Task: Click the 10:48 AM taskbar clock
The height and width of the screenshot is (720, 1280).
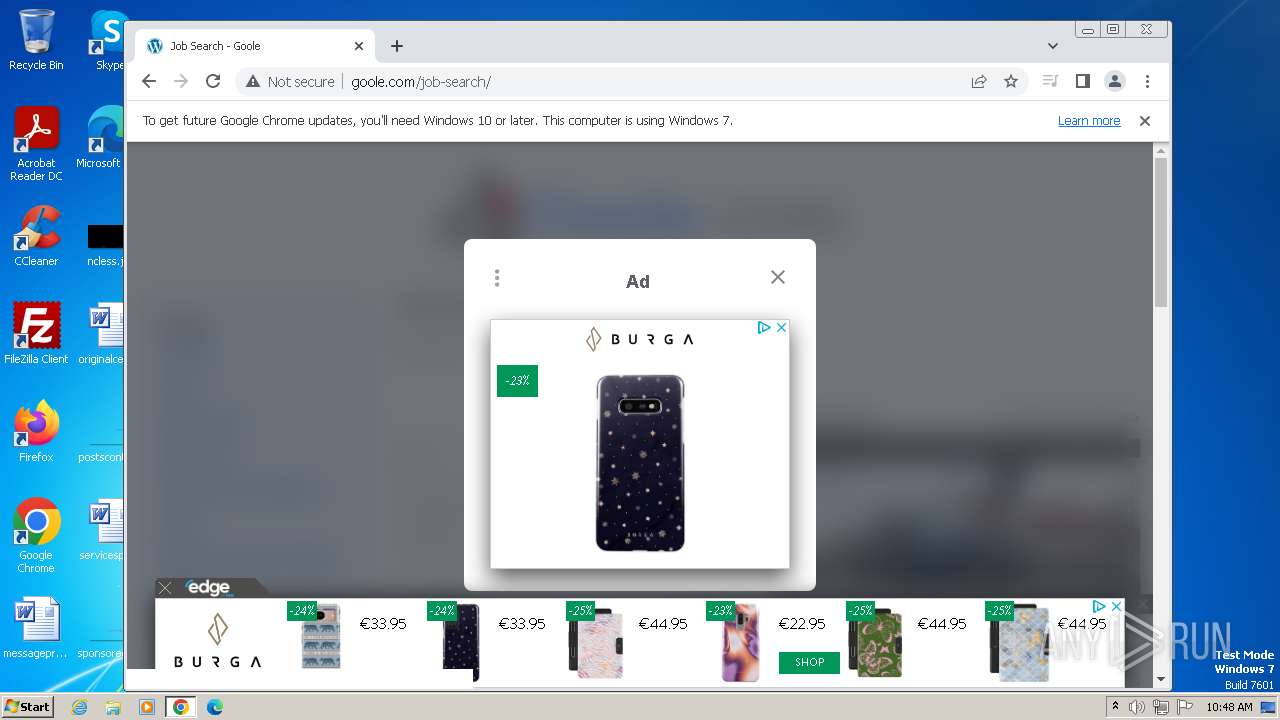Action: click(1229, 707)
